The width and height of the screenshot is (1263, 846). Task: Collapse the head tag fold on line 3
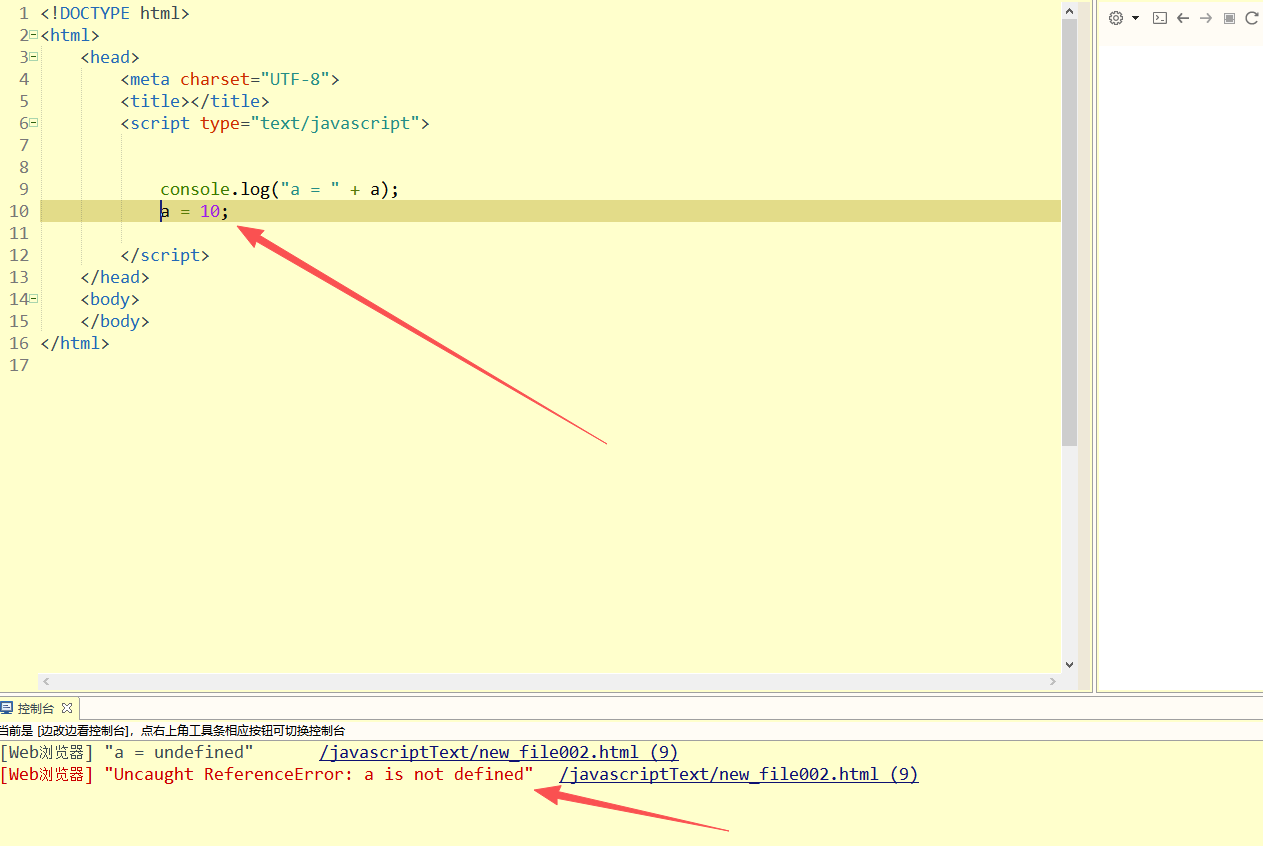33,57
